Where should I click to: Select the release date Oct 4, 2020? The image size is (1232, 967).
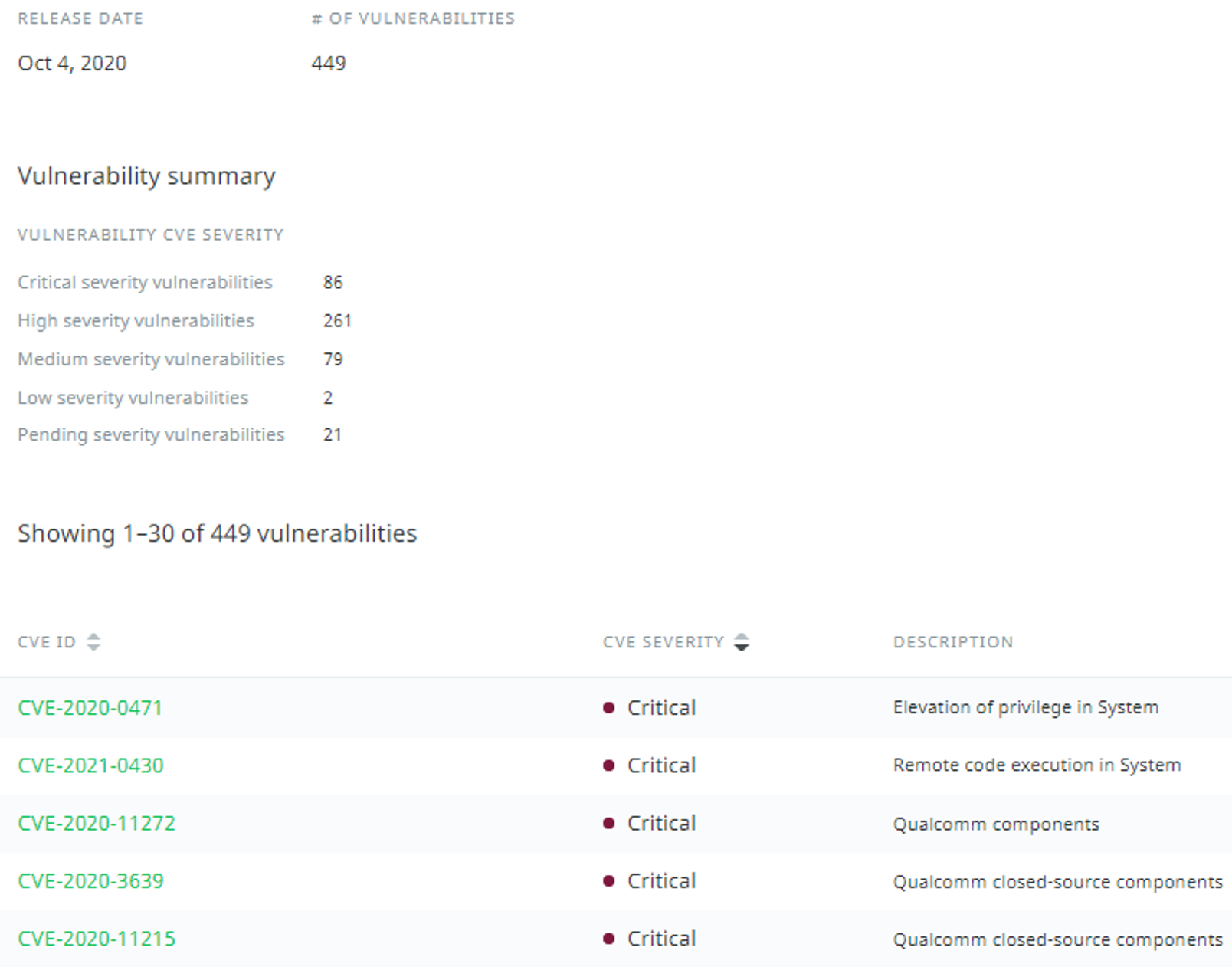(x=72, y=64)
